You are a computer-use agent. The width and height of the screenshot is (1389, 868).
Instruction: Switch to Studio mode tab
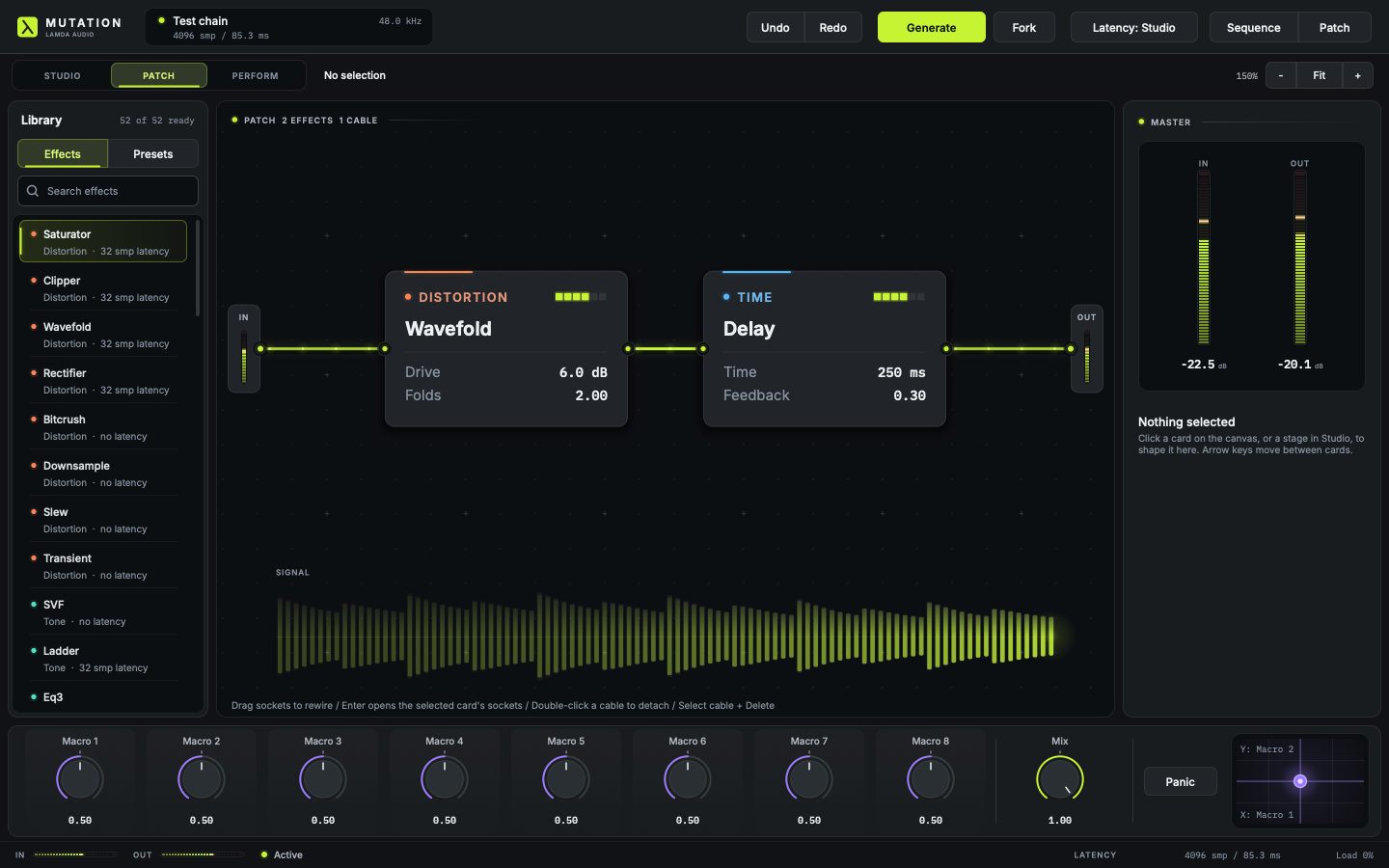(63, 75)
